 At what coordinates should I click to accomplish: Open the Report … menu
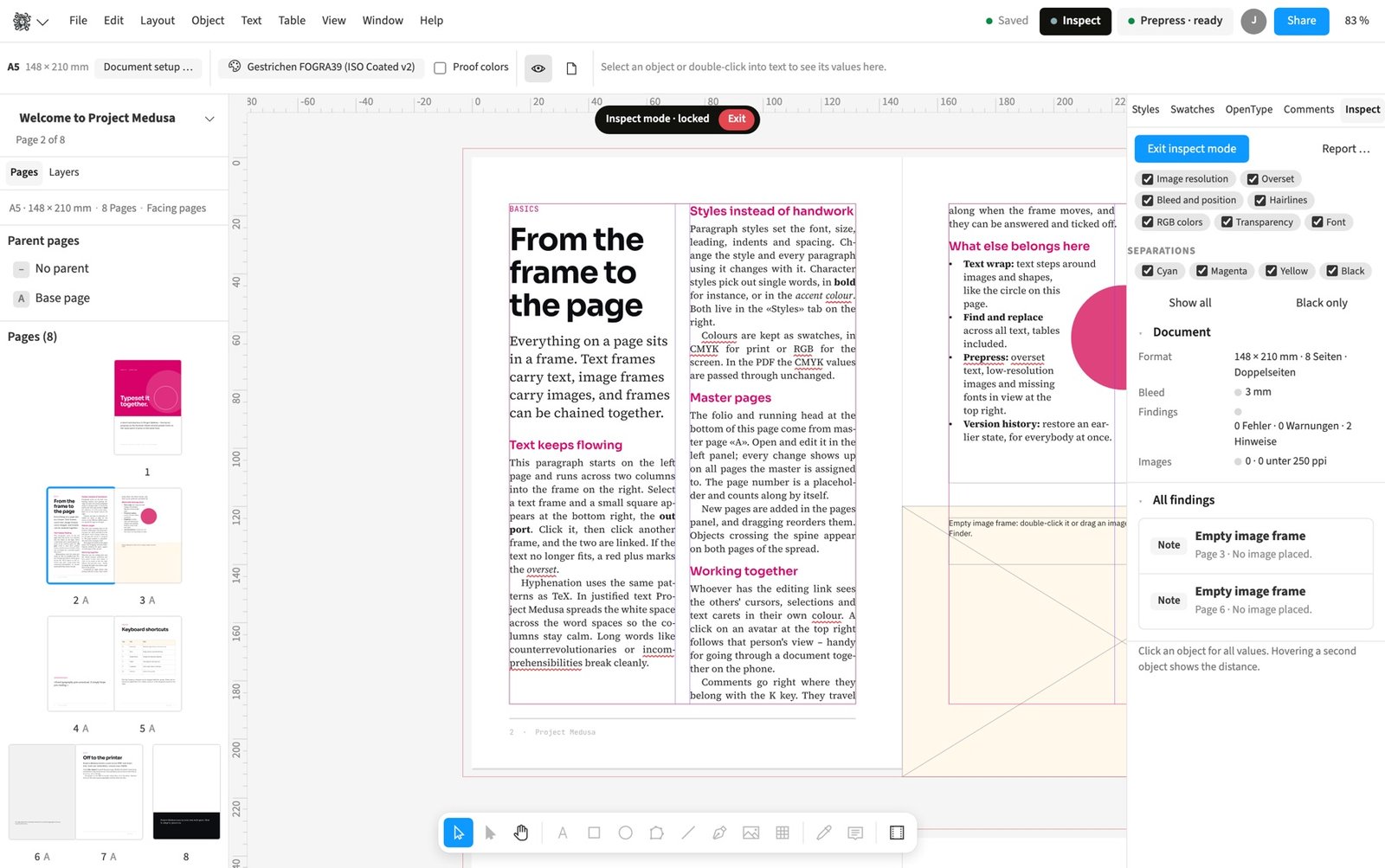[x=1345, y=149]
